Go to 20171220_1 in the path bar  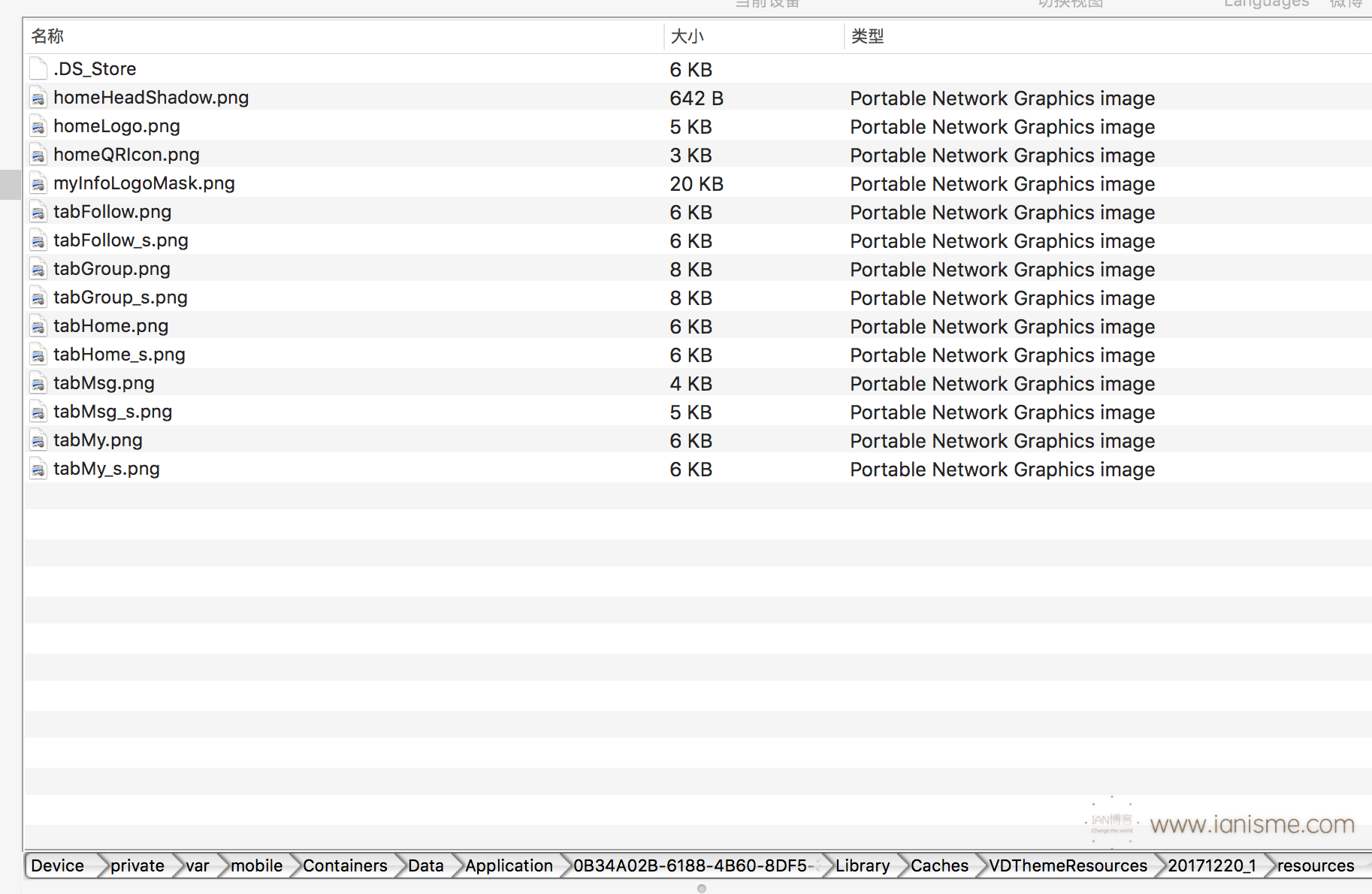(1212, 865)
